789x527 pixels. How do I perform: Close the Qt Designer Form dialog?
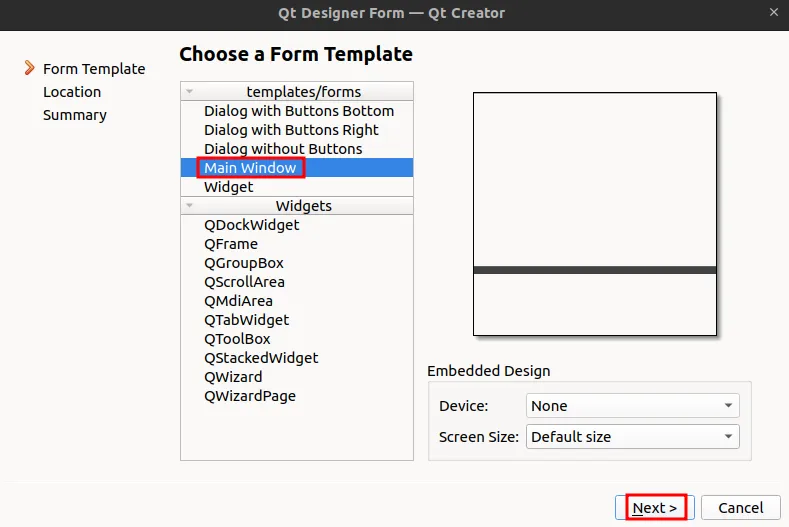(774, 12)
